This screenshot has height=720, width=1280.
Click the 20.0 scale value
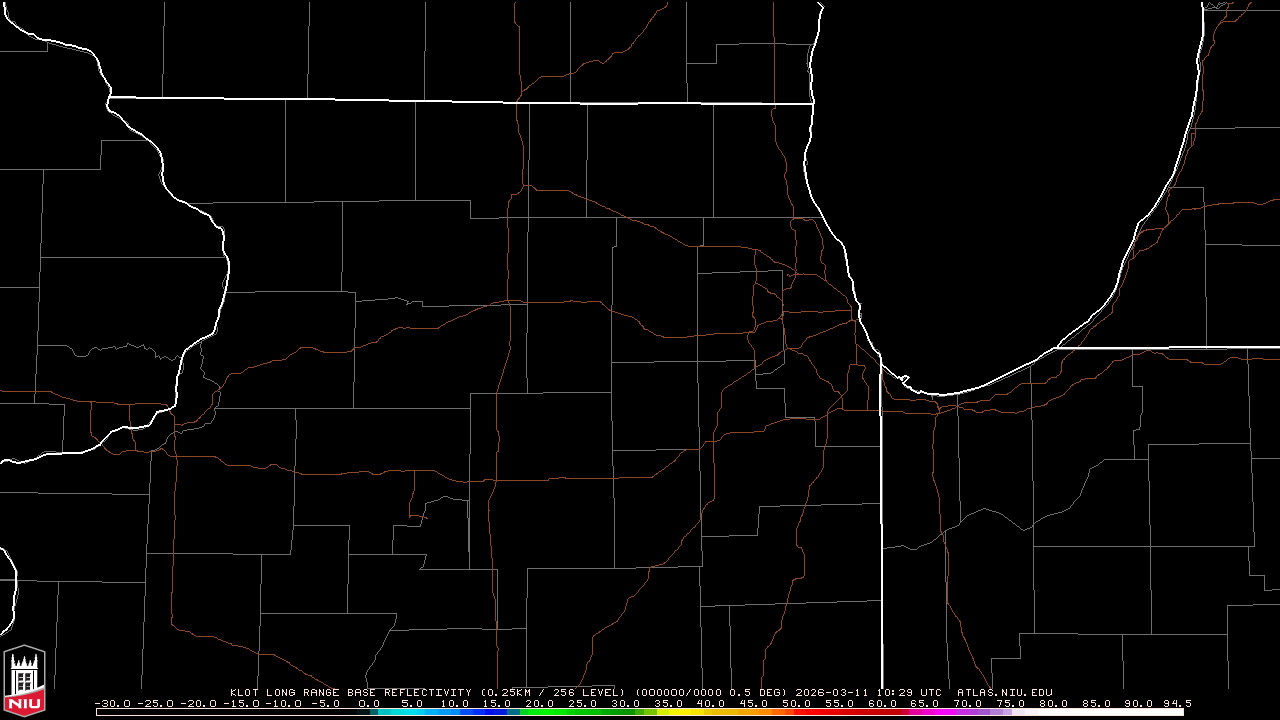tap(539, 703)
